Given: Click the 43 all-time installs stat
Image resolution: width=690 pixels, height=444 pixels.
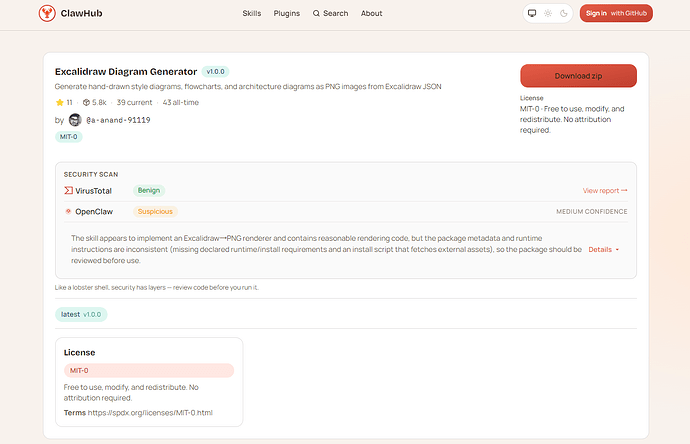Looking at the screenshot, I should 180,103.
